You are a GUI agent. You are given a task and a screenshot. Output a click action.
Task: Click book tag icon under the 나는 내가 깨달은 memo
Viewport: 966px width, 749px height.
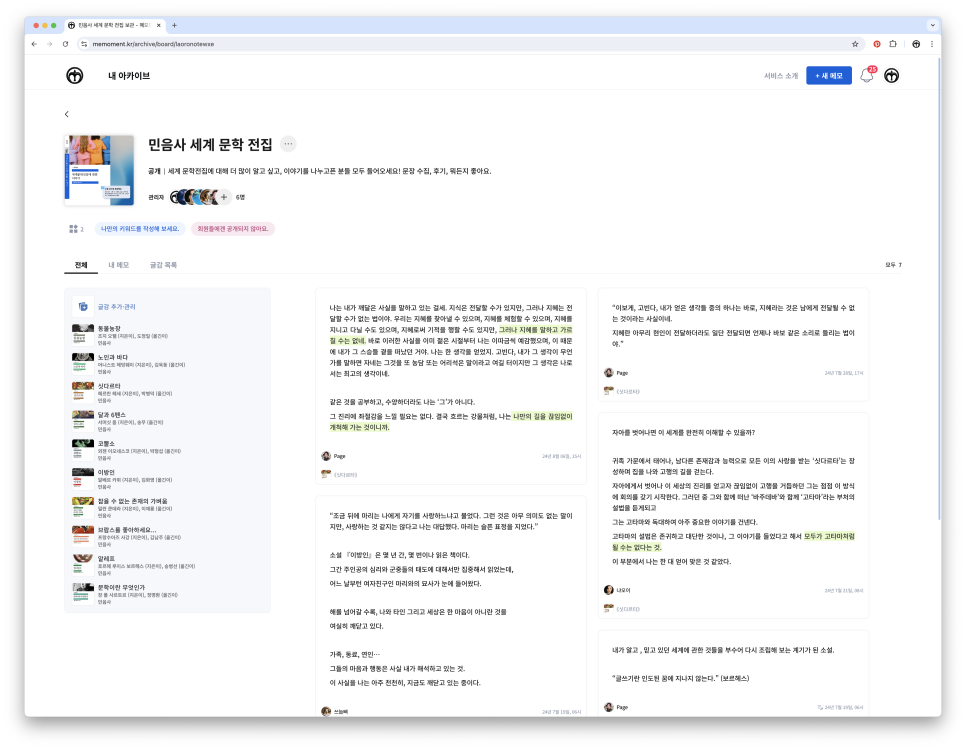coord(326,474)
